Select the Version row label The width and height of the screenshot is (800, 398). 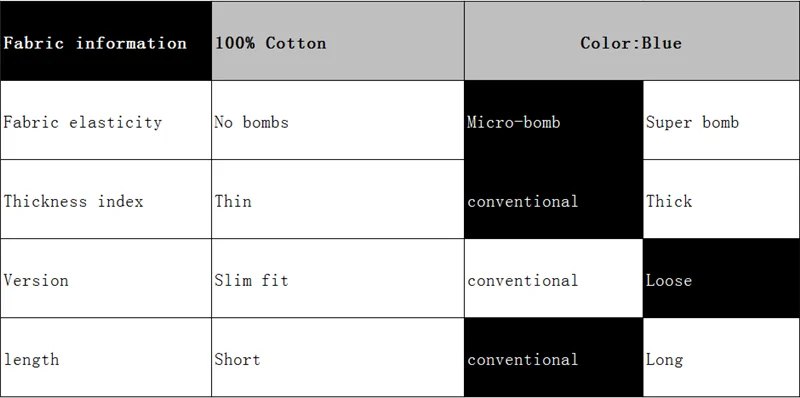point(106,278)
